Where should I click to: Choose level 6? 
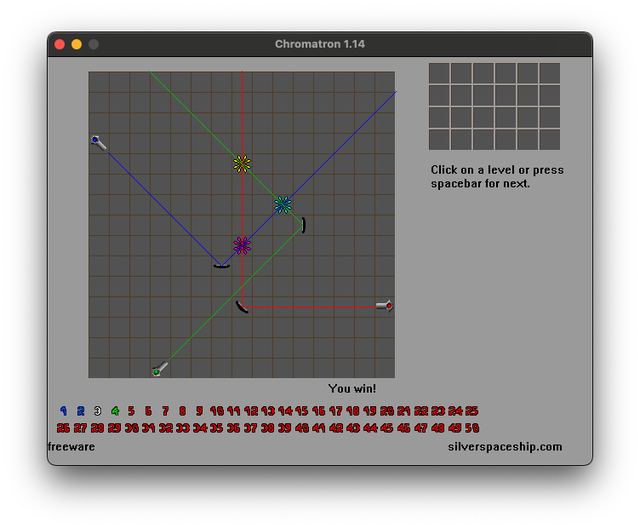pos(148,410)
